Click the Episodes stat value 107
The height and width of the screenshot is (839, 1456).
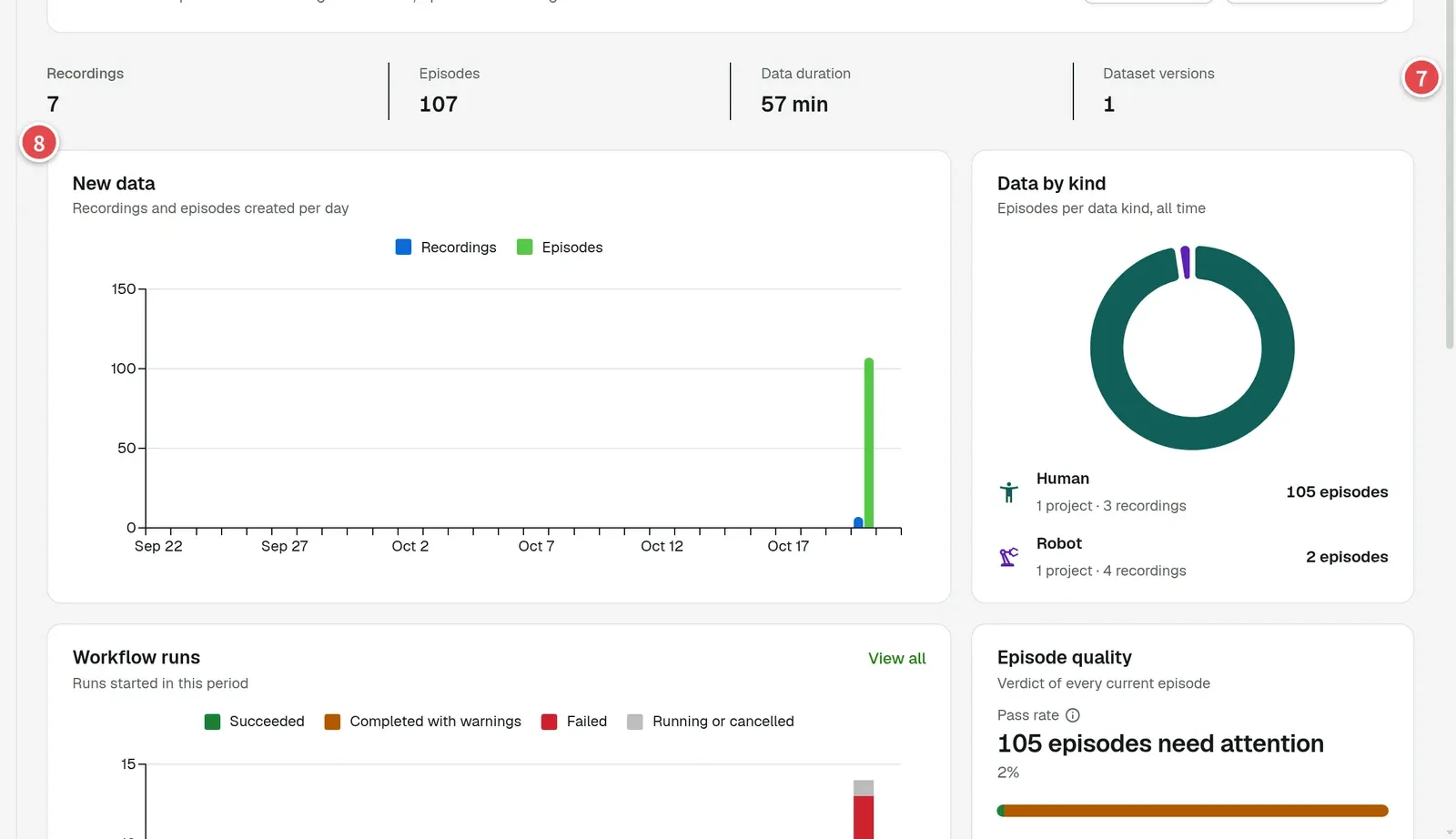point(438,105)
